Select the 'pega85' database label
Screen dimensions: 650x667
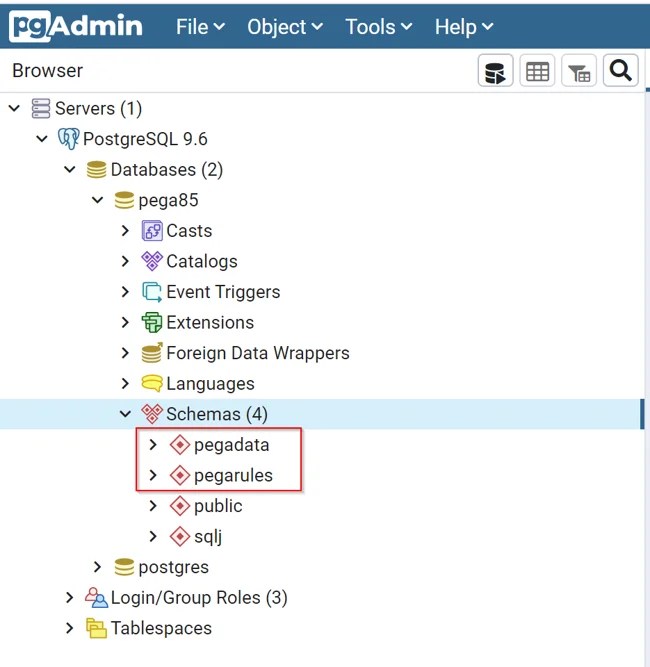point(168,201)
